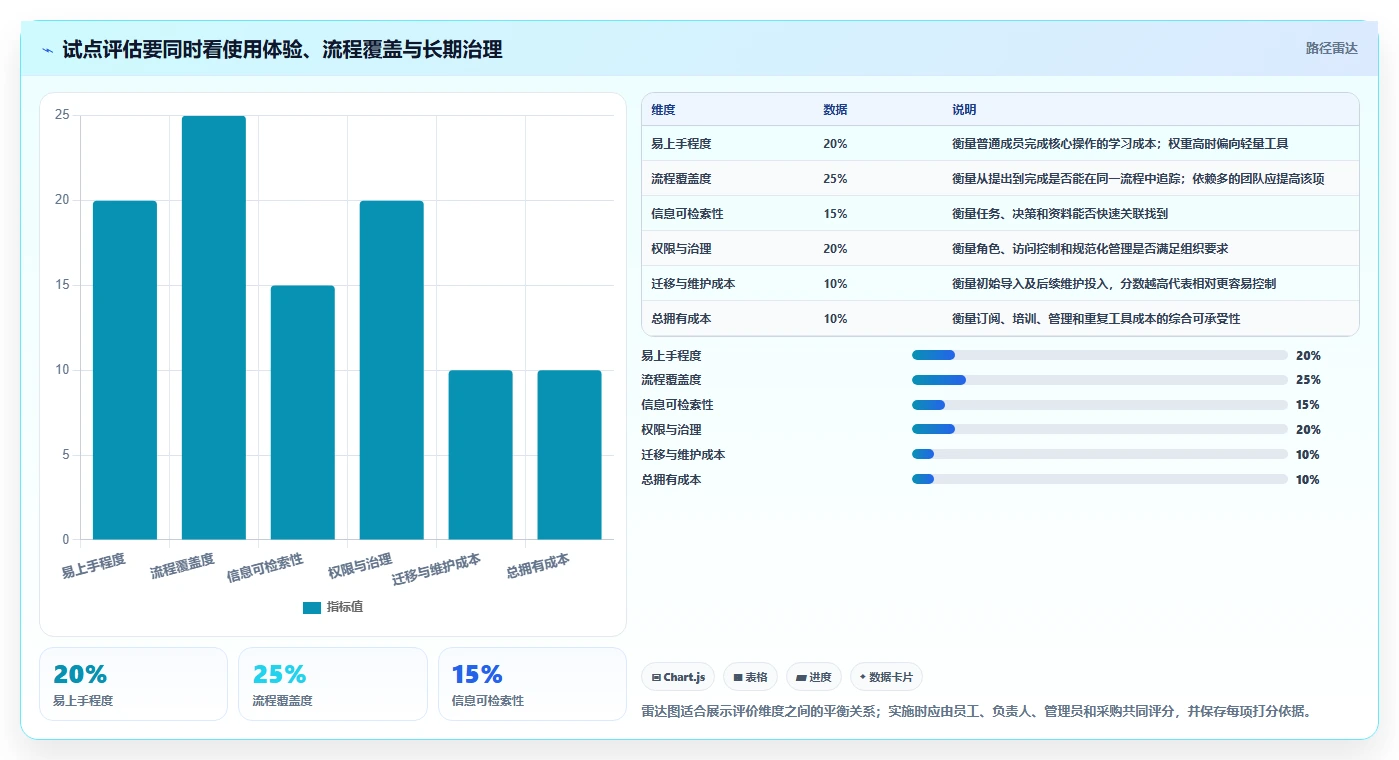Click the 15% label beside 信息可检索性 progress

[x=1308, y=405]
